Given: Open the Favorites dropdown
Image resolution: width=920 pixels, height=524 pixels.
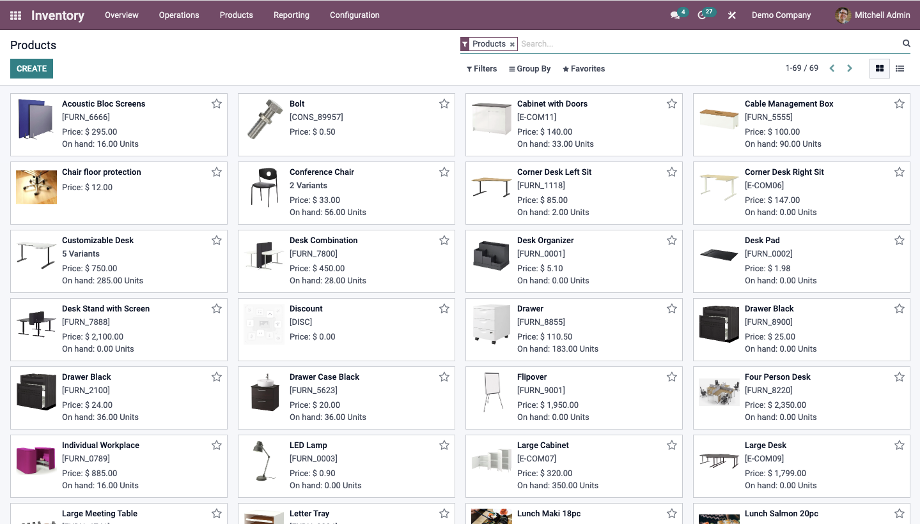Looking at the screenshot, I should tap(584, 69).
